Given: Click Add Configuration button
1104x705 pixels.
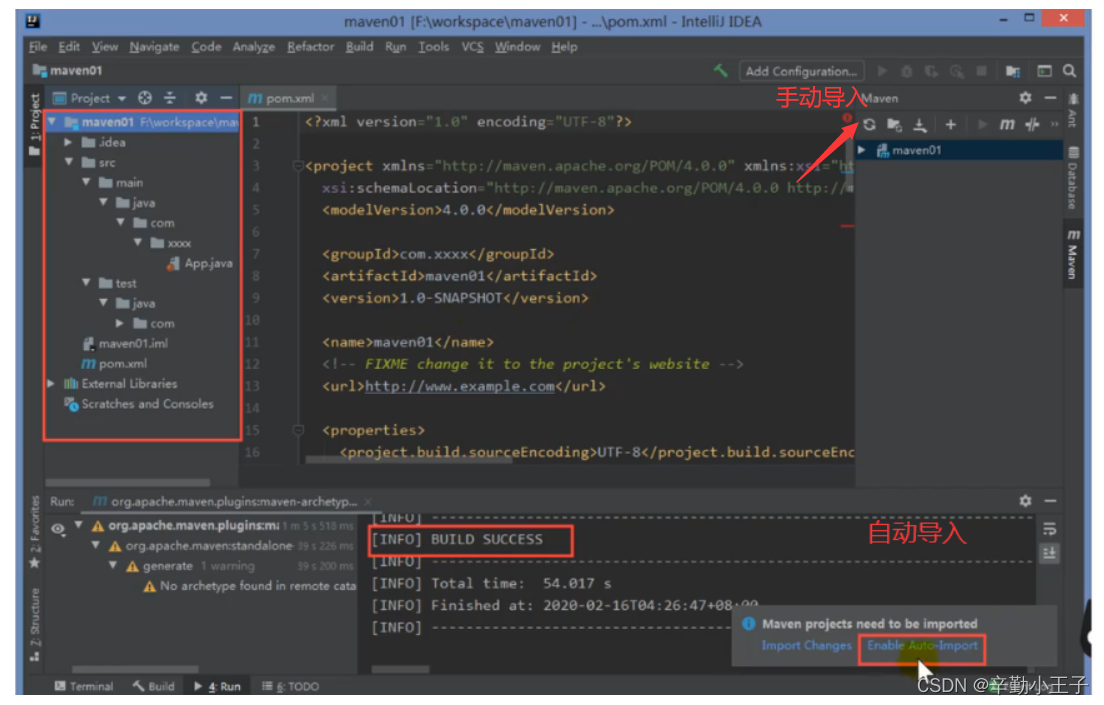Looking at the screenshot, I should [801, 71].
